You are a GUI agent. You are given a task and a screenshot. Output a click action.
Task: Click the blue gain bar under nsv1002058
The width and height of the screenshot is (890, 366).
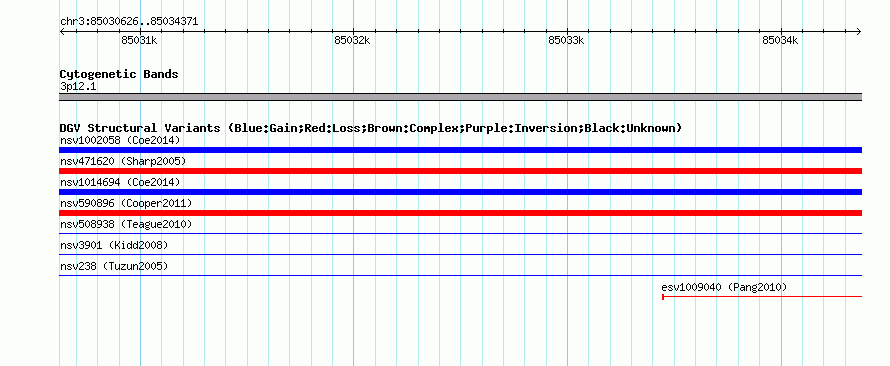[460, 150]
